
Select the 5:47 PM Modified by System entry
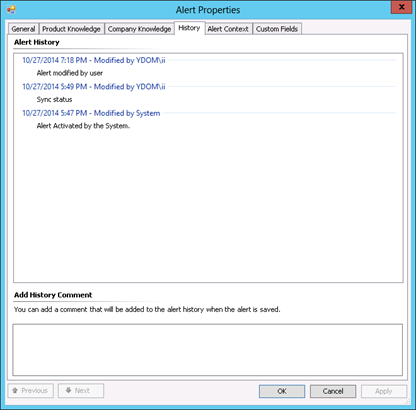(x=91, y=113)
